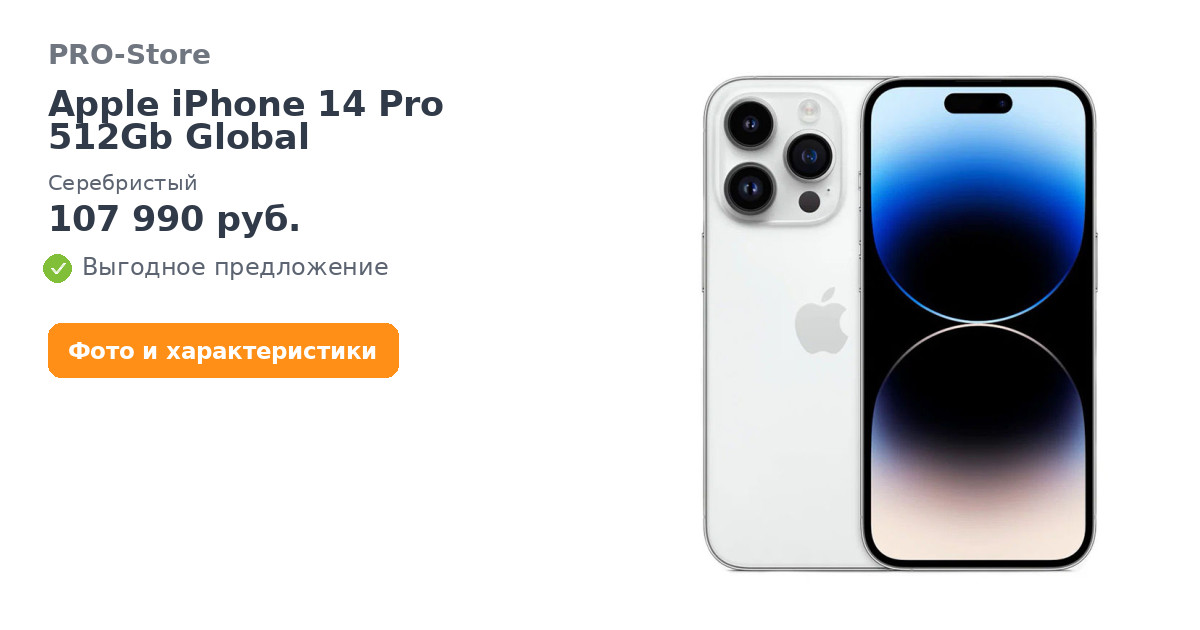
Task: Click the dark LiDAR sensor circle
Action: coord(809,202)
